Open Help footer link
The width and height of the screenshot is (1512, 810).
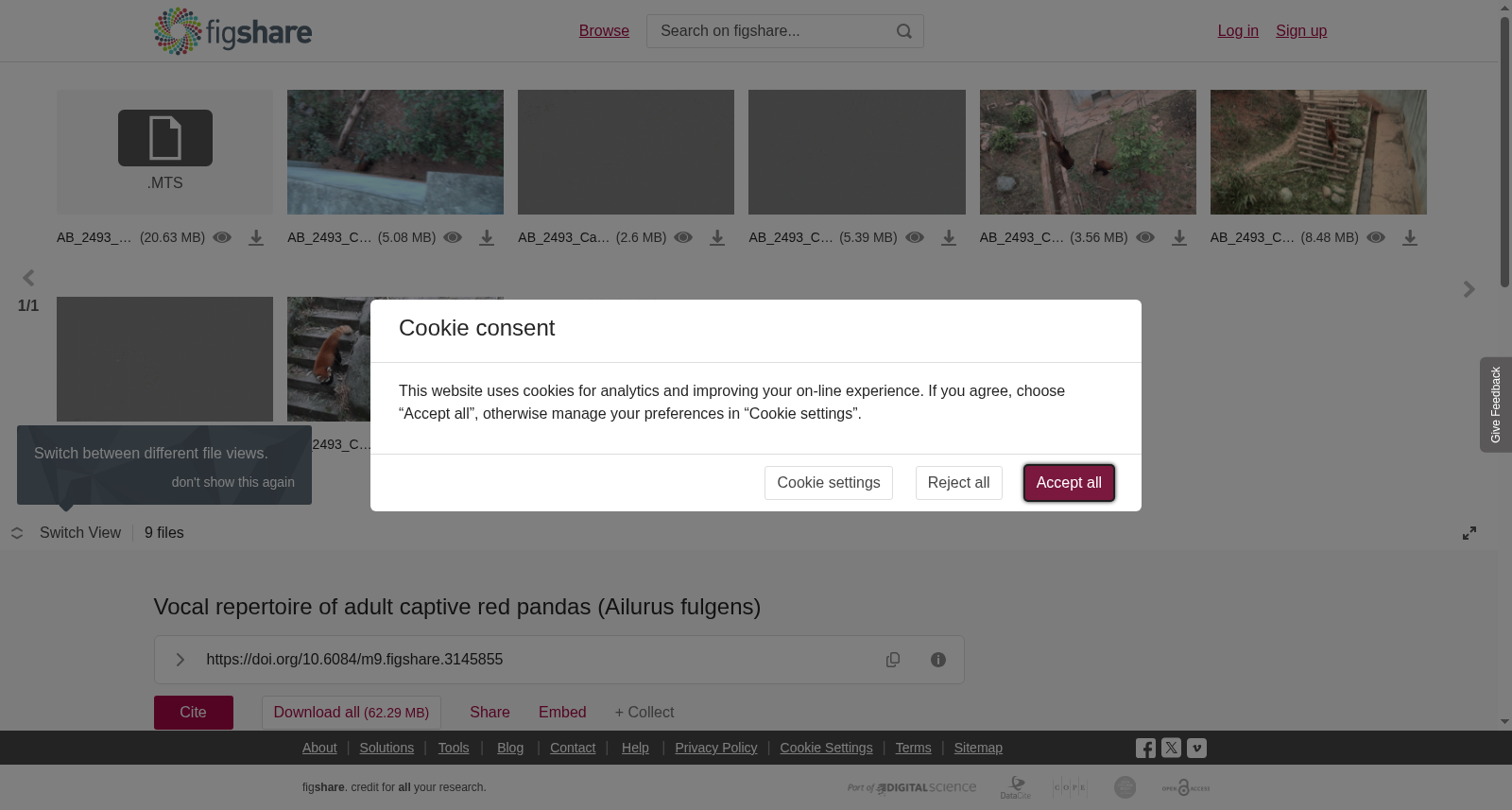click(635, 748)
